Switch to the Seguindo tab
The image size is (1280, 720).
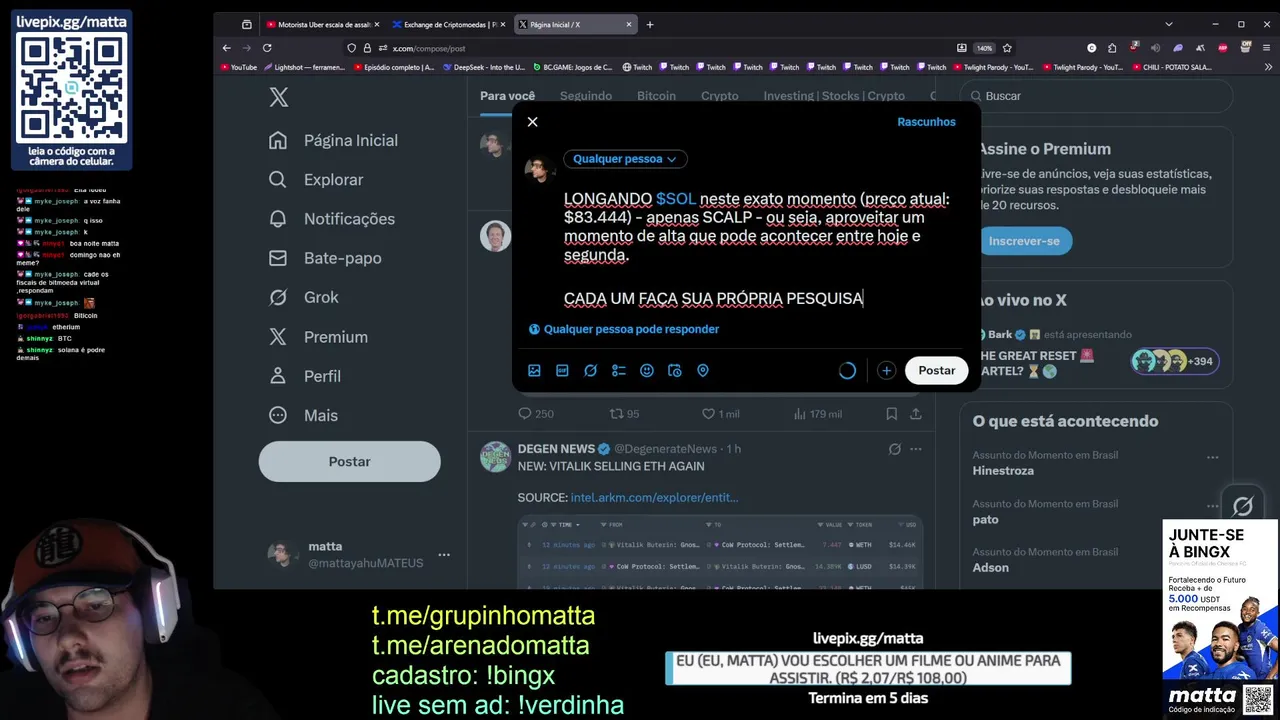pyautogui.click(x=586, y=96)
